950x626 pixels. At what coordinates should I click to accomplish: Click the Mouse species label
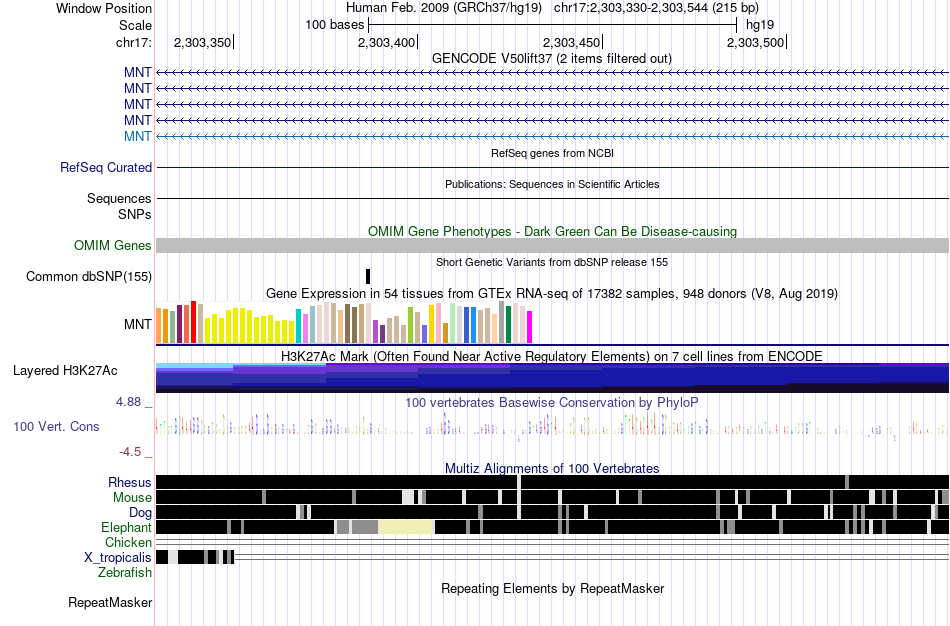pos(132,498)
